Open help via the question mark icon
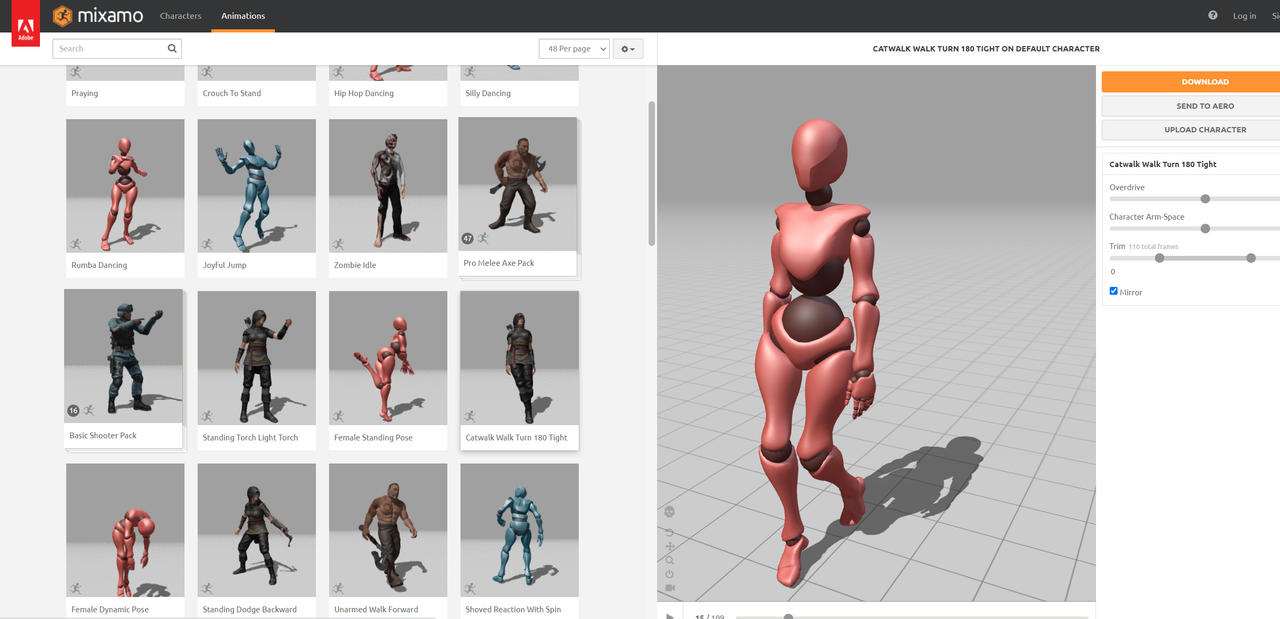The width and height of the screenshot is (1280, 619). (1213, 16)
